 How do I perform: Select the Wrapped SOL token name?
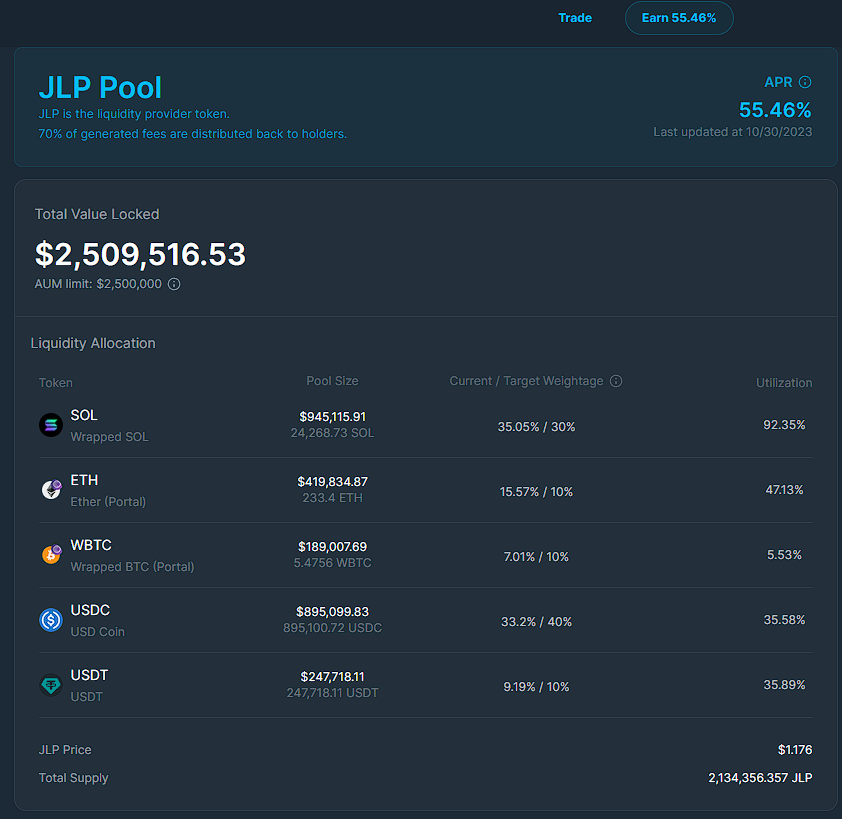[x=110, y=437]
